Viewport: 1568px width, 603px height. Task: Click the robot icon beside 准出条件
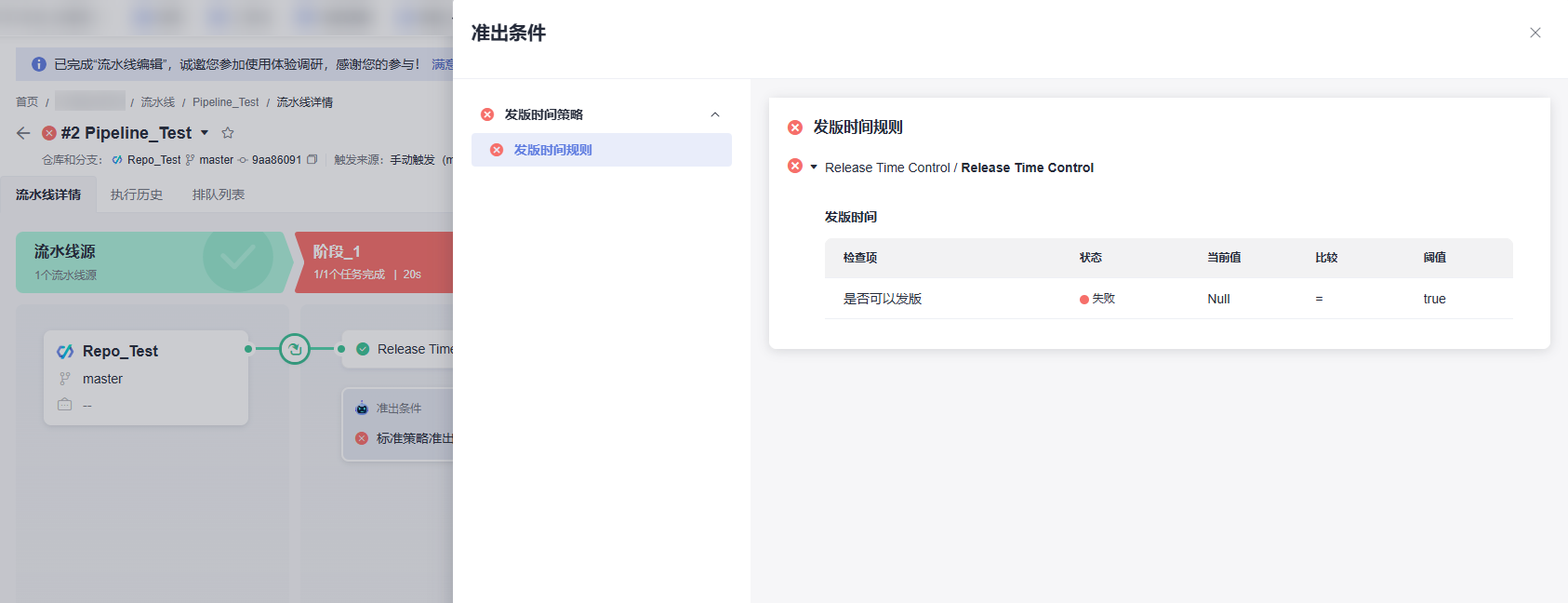pos(362,409)
